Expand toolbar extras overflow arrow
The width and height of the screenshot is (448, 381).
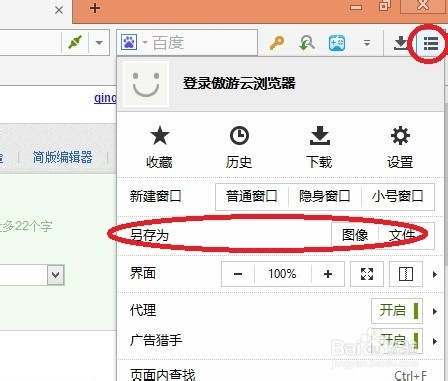[x=367, y=43]
